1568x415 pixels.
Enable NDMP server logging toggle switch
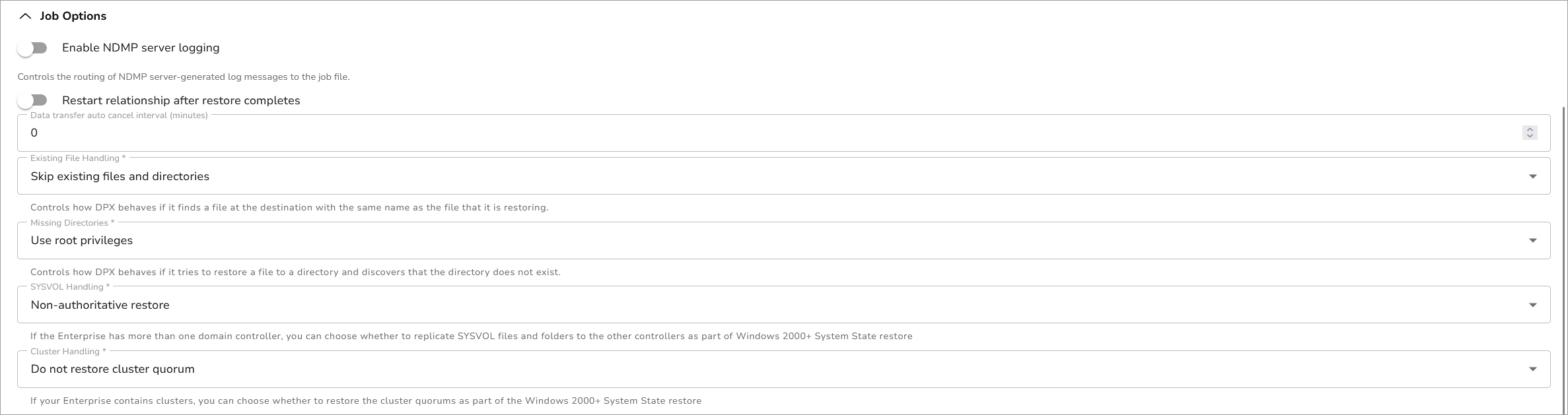pyautogui.click(x=32, y=48)
